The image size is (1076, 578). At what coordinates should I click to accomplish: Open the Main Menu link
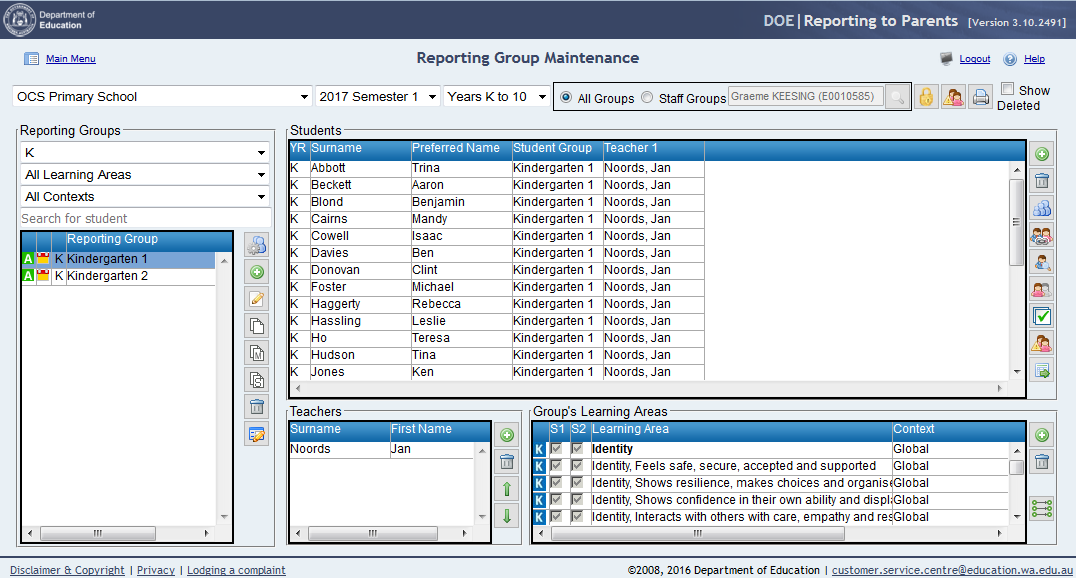tap(70, 59)
